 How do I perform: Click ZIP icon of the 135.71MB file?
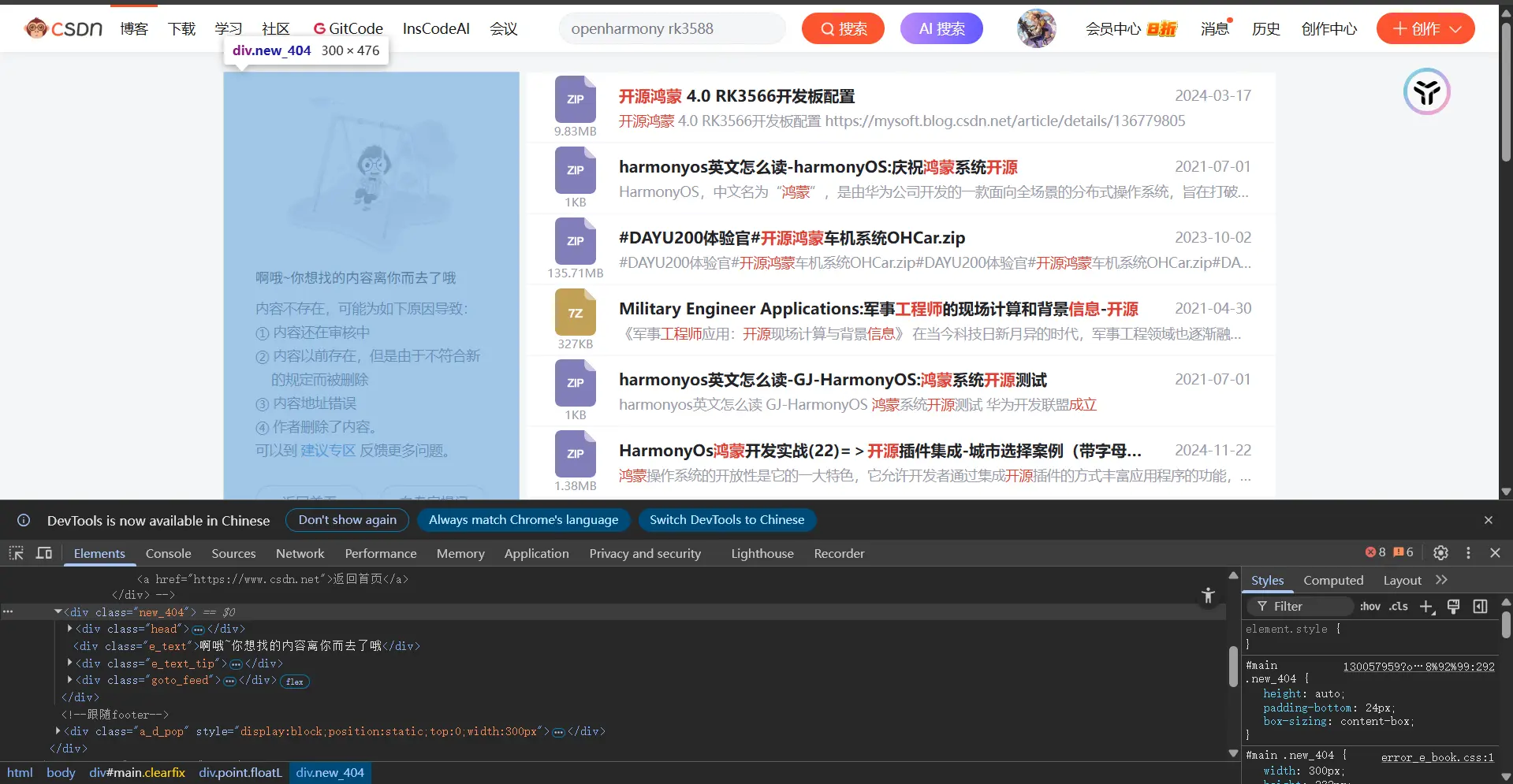pyautogui.click(x=576, y=241)
